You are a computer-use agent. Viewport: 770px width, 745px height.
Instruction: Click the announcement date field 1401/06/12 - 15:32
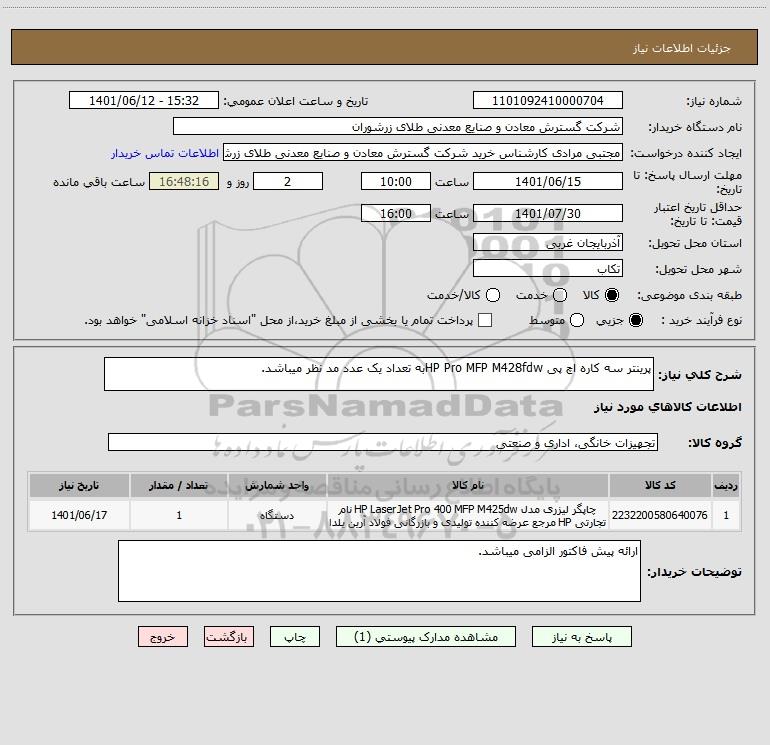pos(144,101)
